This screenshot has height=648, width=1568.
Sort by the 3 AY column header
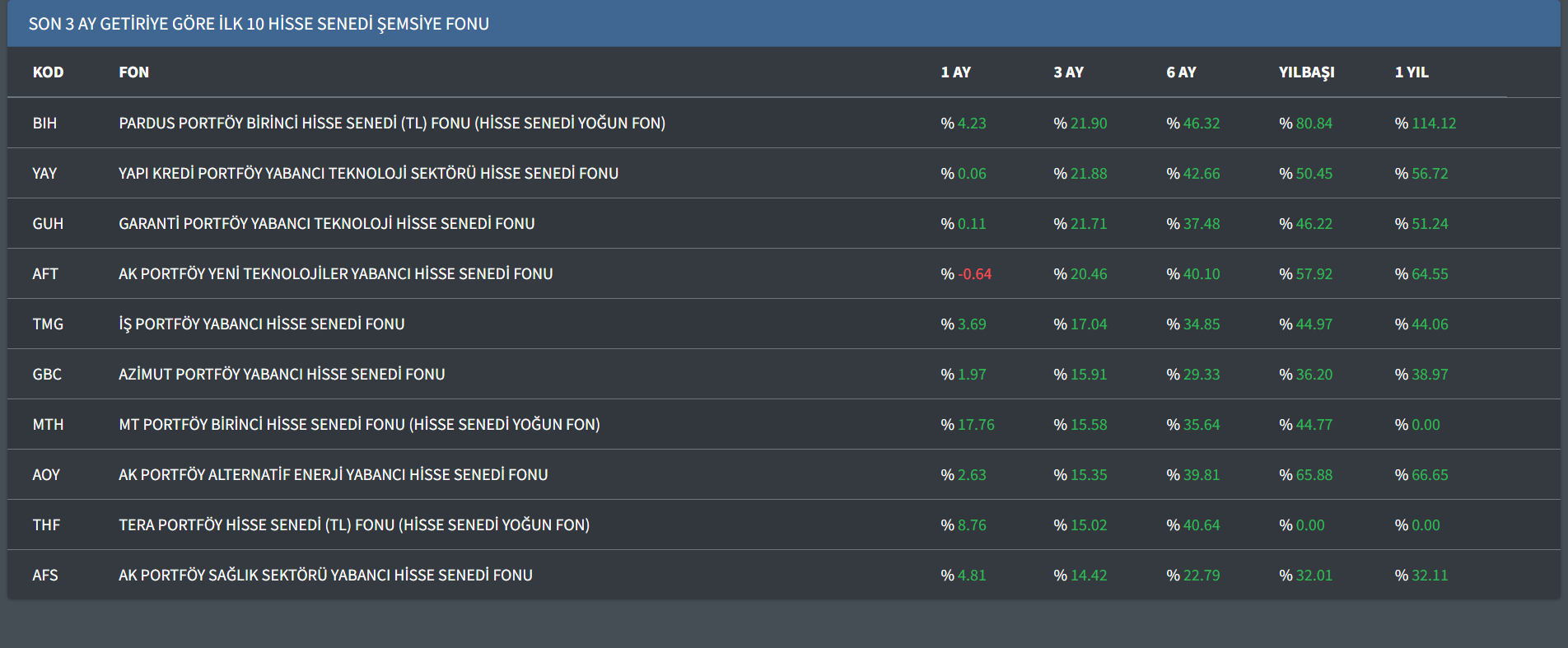point(1068,72)
